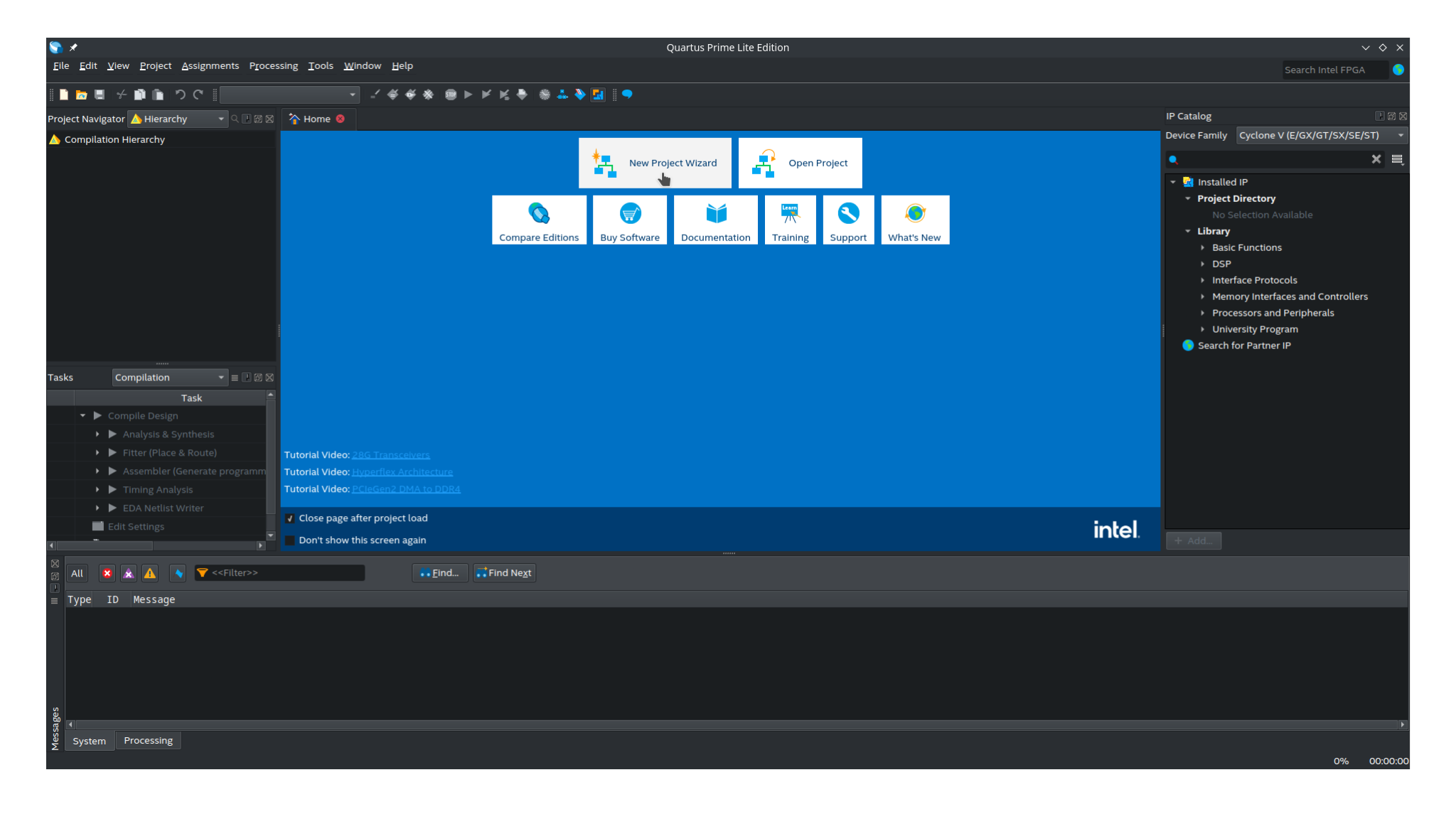Expand the Analysis & Synthesis task
This screenshot has height=824, width=1456.
pos(97,434)
